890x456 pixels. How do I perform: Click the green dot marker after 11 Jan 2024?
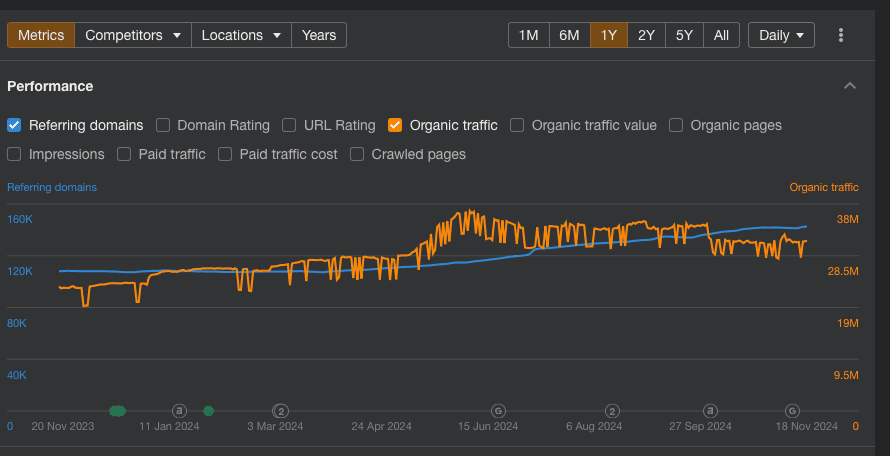tap(208, 410)
